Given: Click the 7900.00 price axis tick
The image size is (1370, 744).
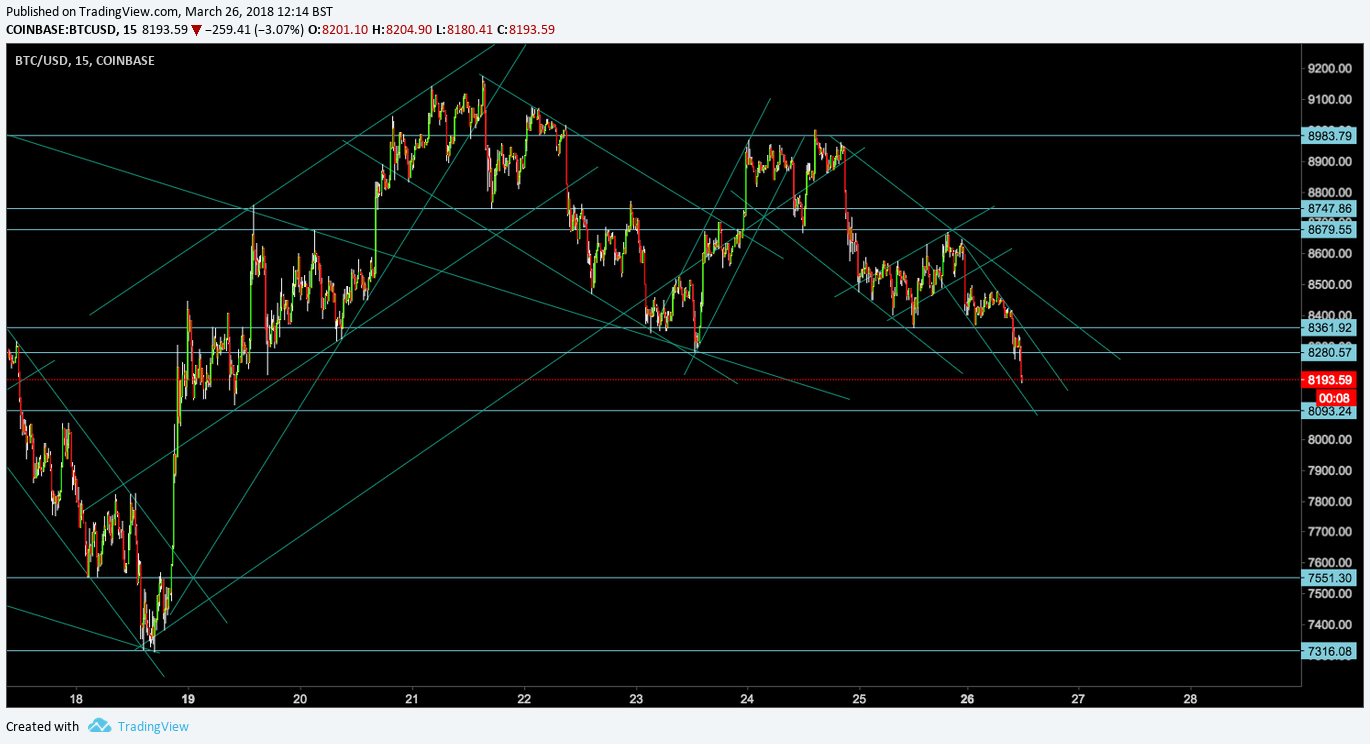Looking at the screenshot, I should pos(1330,471).
